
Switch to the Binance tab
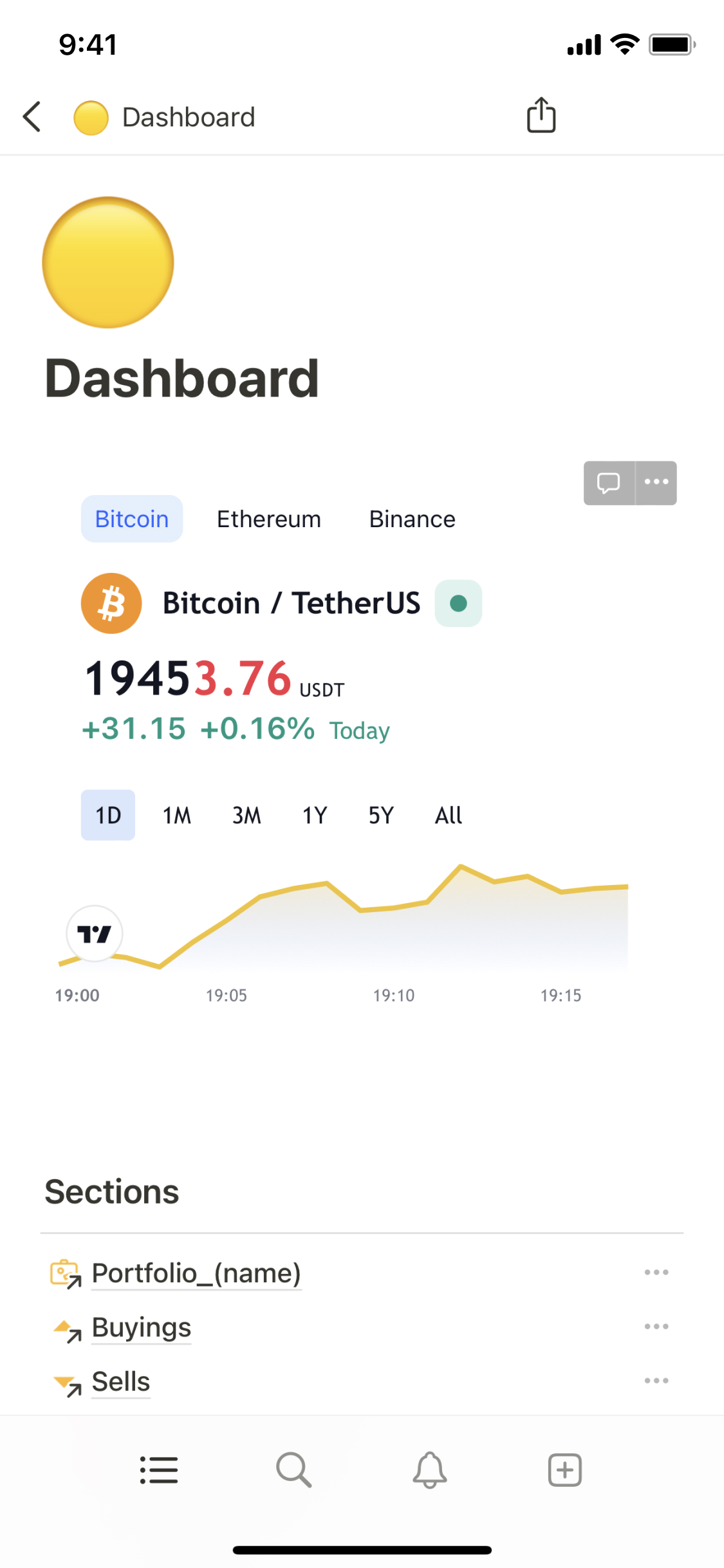tap(412, 519)
